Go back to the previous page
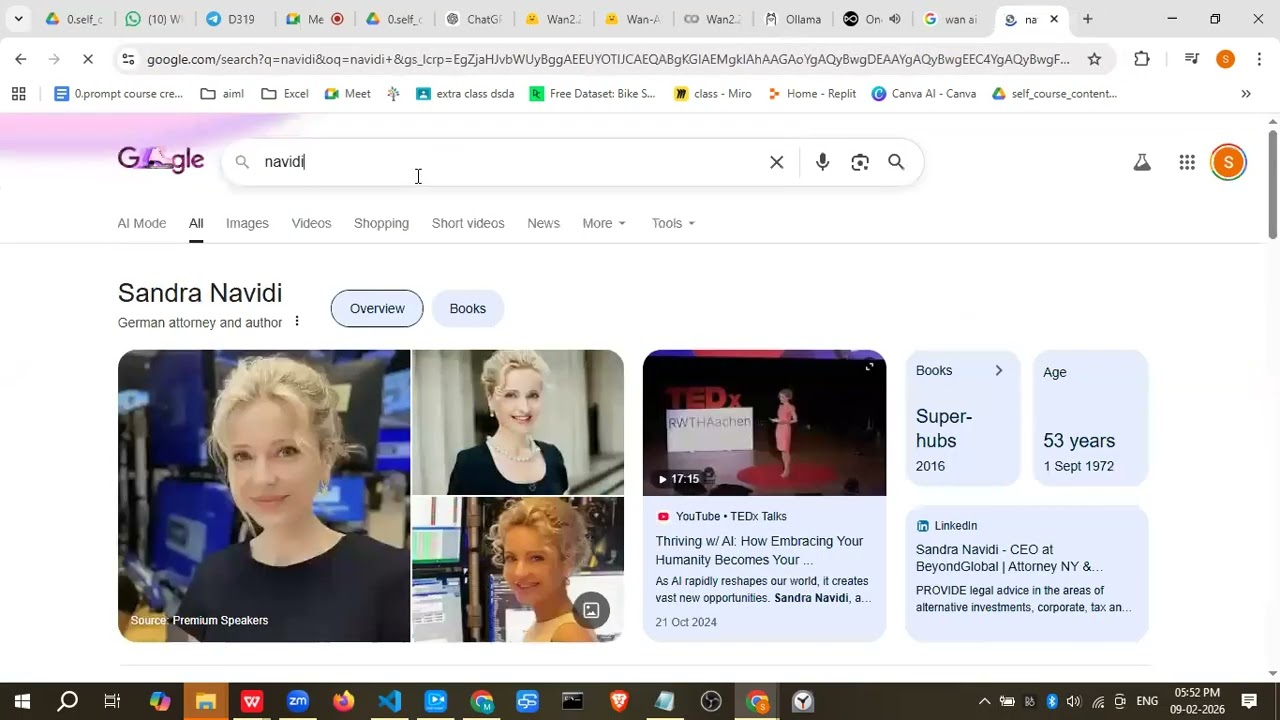The image size is (1280, 720). [x=21, y=59]
